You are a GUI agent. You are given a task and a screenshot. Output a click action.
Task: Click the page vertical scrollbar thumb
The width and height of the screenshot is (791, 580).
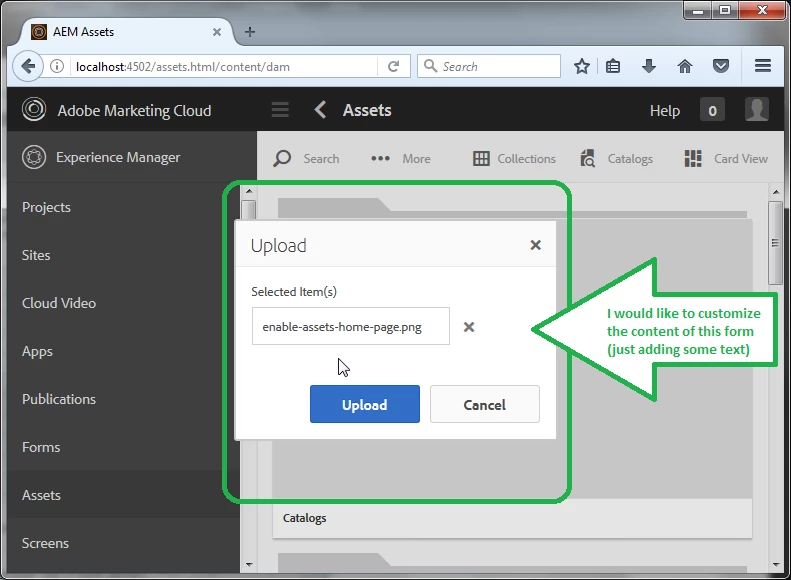tap(775, 243)
